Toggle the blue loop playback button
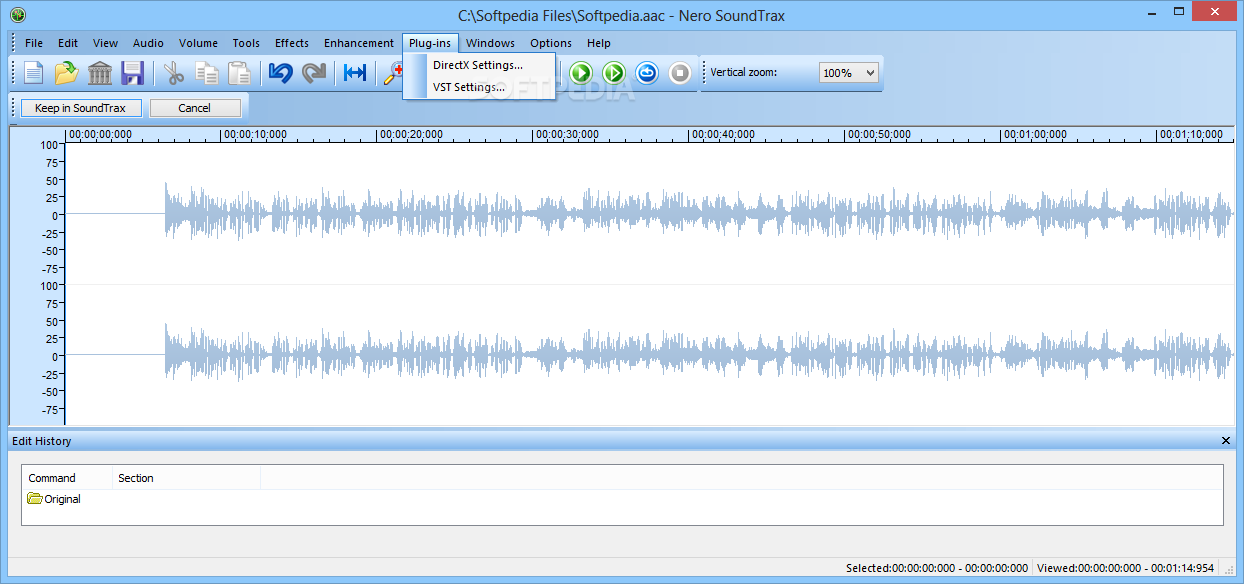The width and height of the screenshot is (1244, 584). 647,73
